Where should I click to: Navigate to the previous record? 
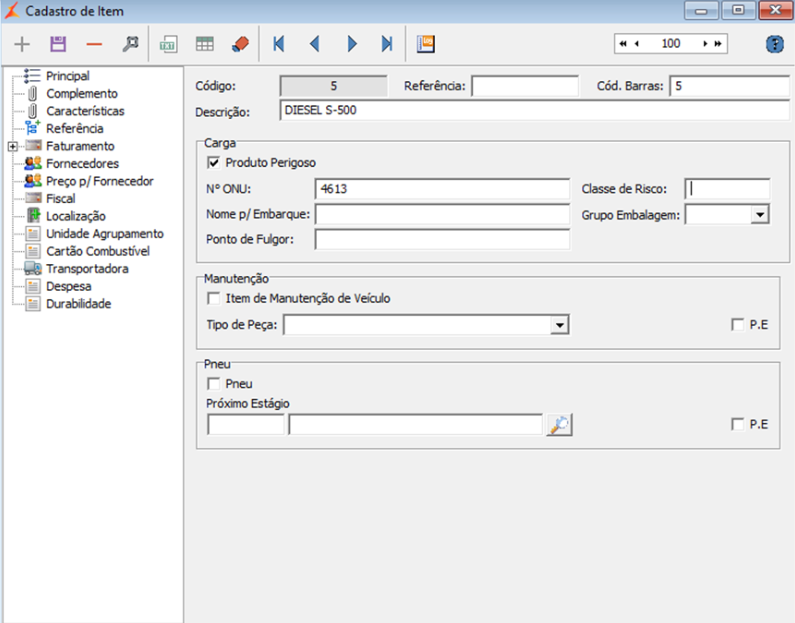point(314,44)
